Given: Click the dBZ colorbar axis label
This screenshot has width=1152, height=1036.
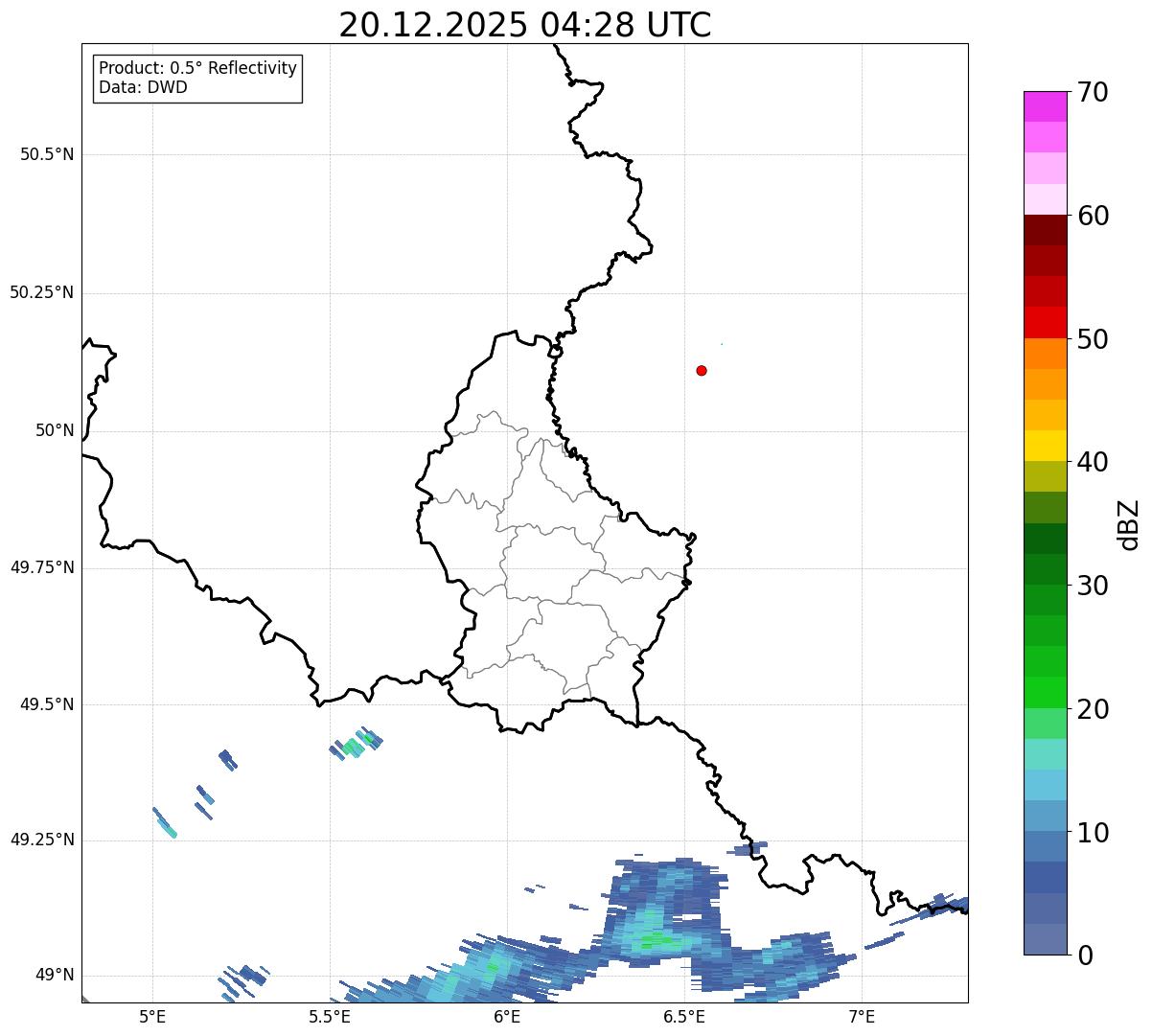Looking at the screenshot, I should [1129, 524].
